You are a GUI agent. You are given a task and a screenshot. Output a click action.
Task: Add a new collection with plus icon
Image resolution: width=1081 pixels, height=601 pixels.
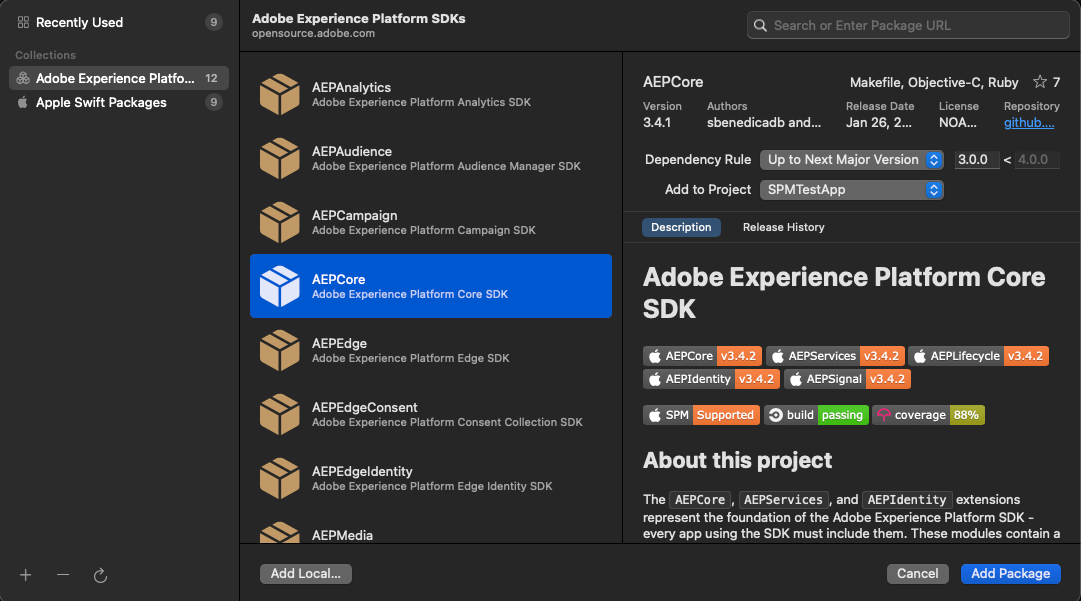tap(26, 575)
